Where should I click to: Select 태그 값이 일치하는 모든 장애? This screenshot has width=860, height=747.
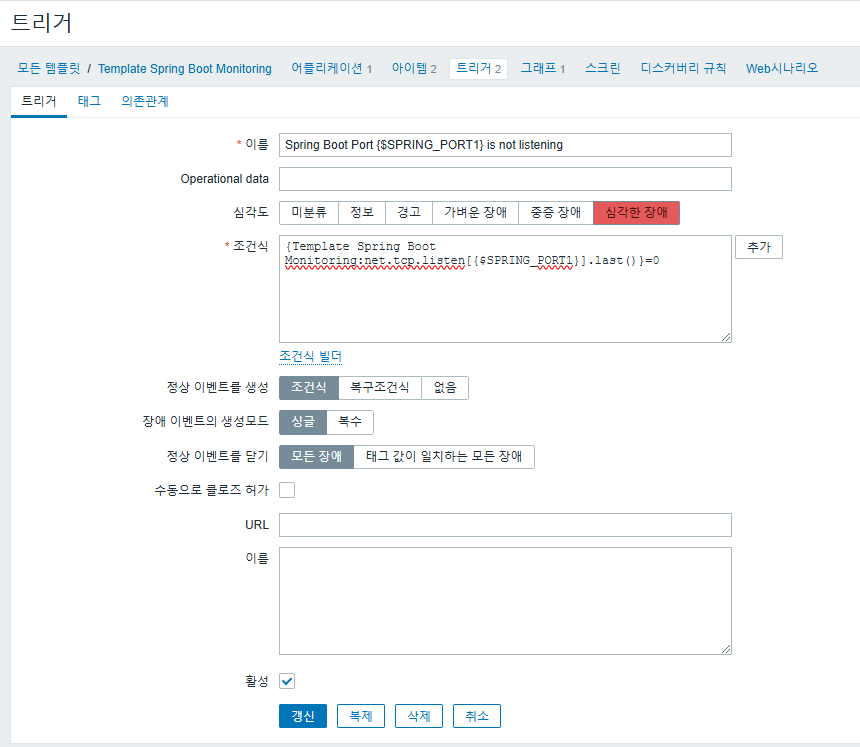[x=444, y=457]
